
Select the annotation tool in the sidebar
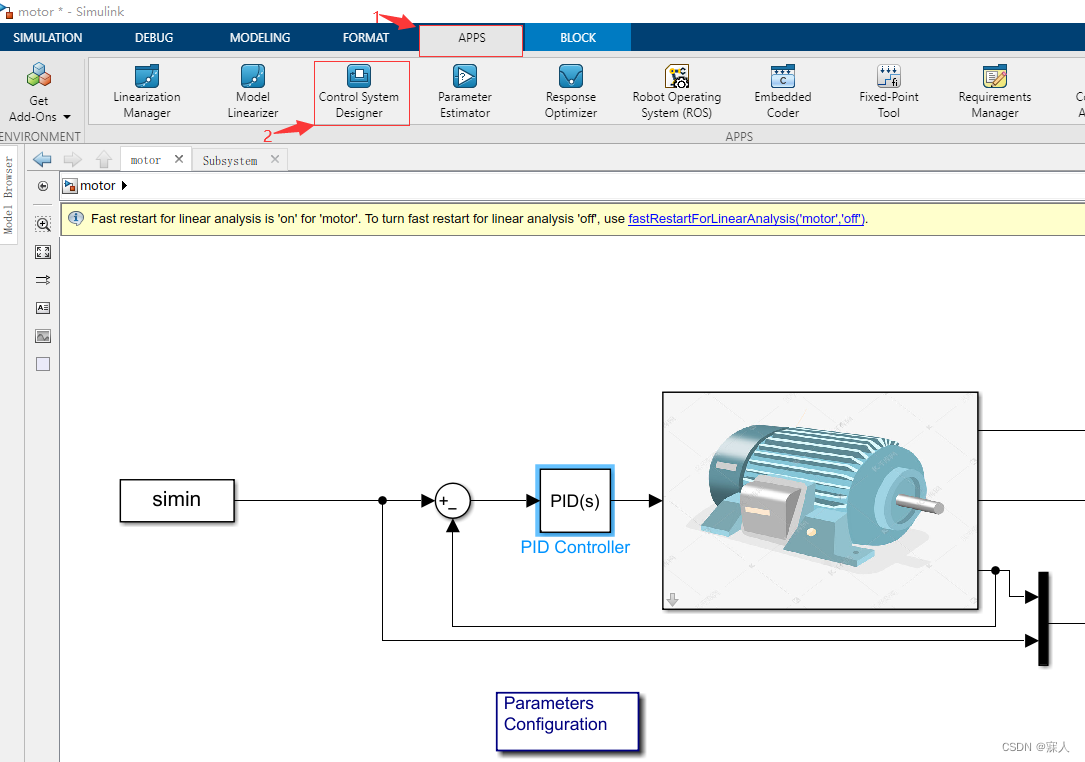pos(42,307)
